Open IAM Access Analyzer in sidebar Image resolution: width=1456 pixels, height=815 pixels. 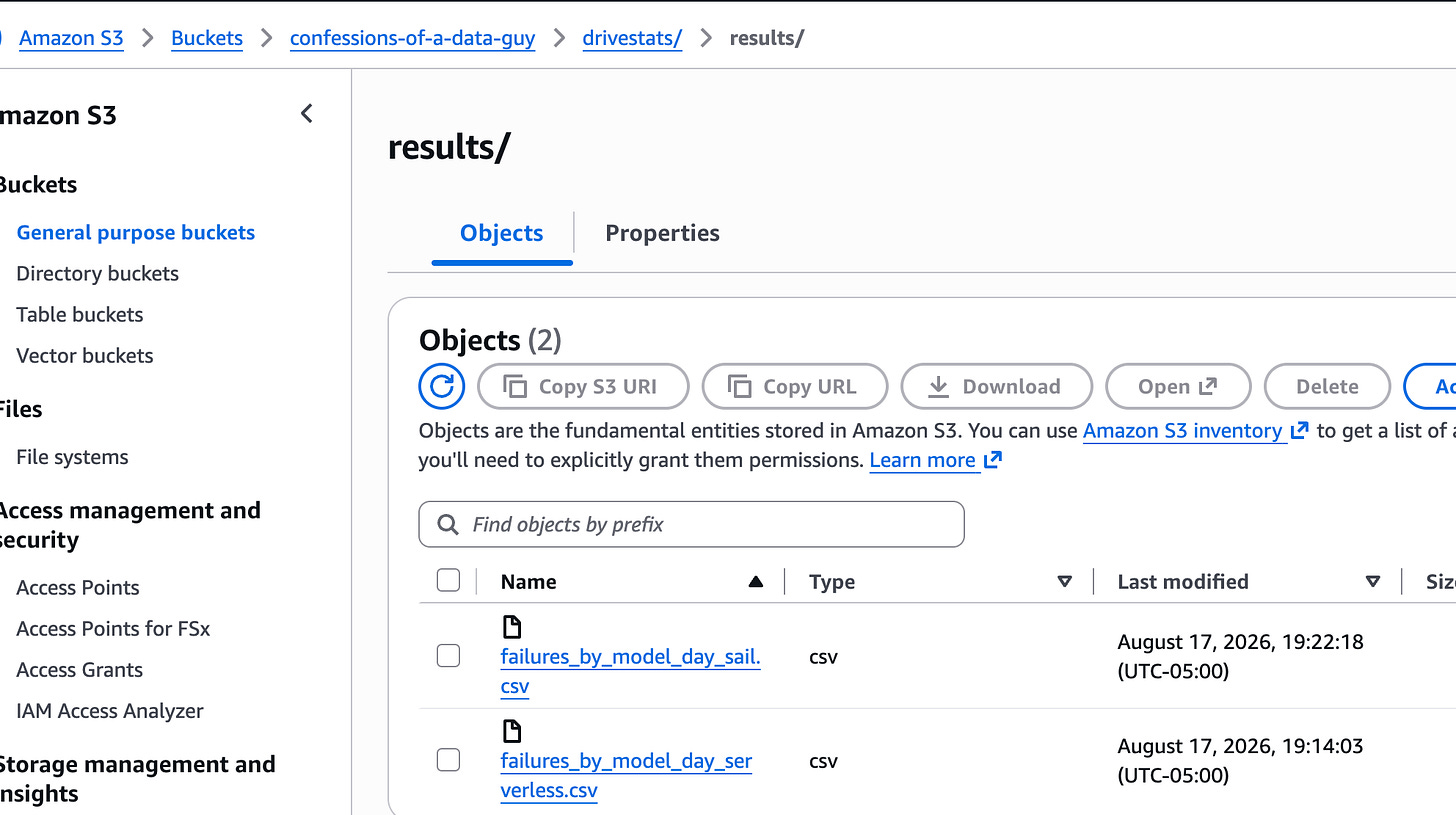coord(110,711)
